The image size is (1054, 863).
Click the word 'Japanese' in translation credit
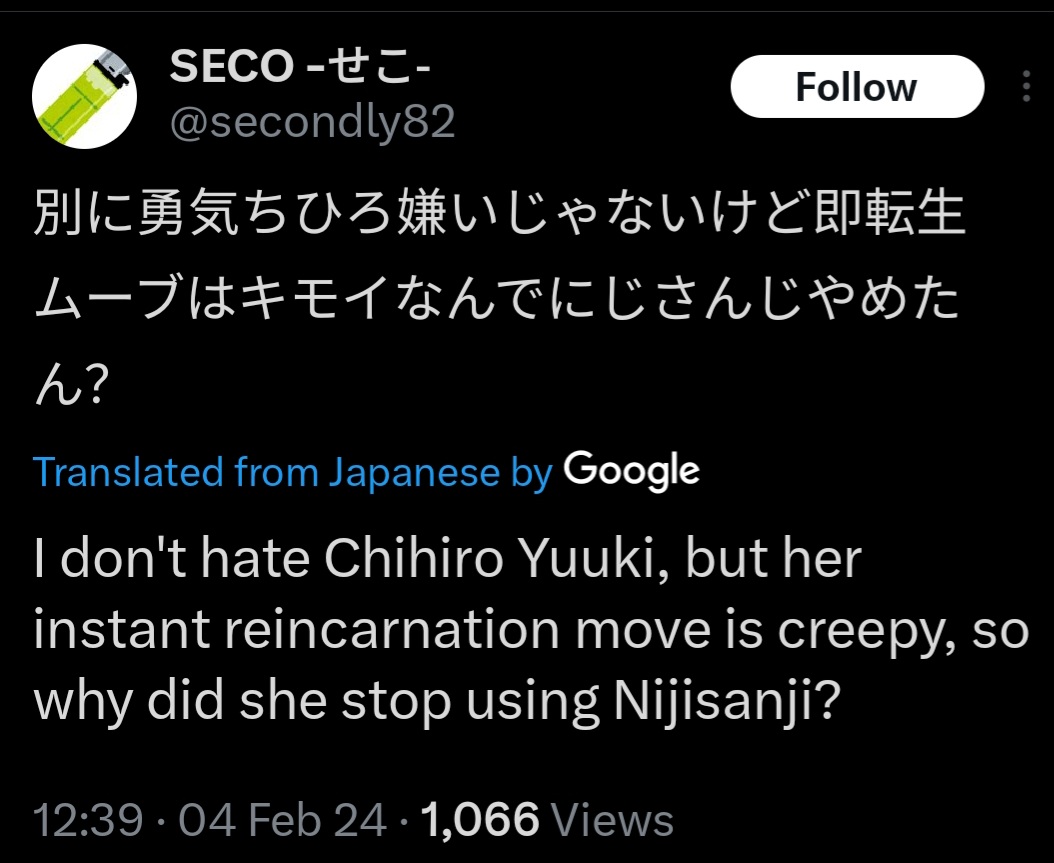(x=417, y=471)
